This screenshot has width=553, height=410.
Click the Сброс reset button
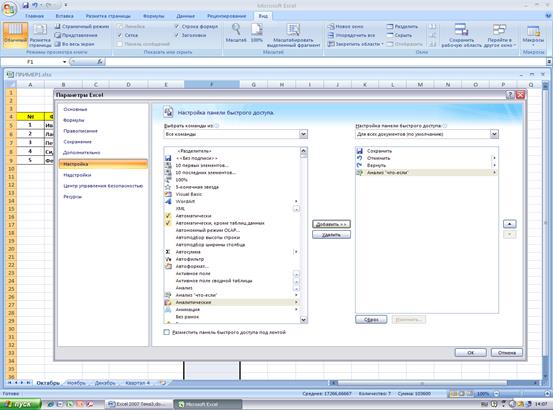(371, 319)
